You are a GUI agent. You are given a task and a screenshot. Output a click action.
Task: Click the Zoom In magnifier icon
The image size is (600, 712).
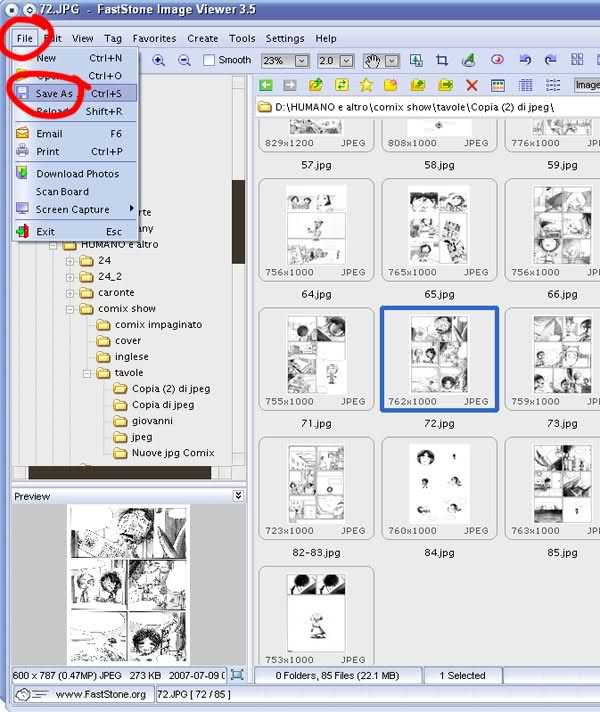[158, 60]
